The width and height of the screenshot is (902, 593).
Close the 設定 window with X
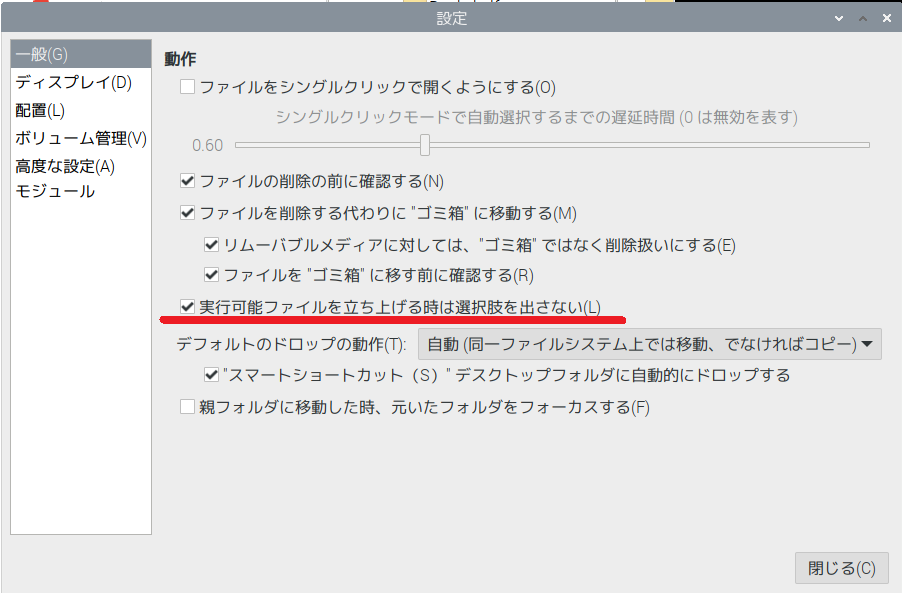(887, 18)
